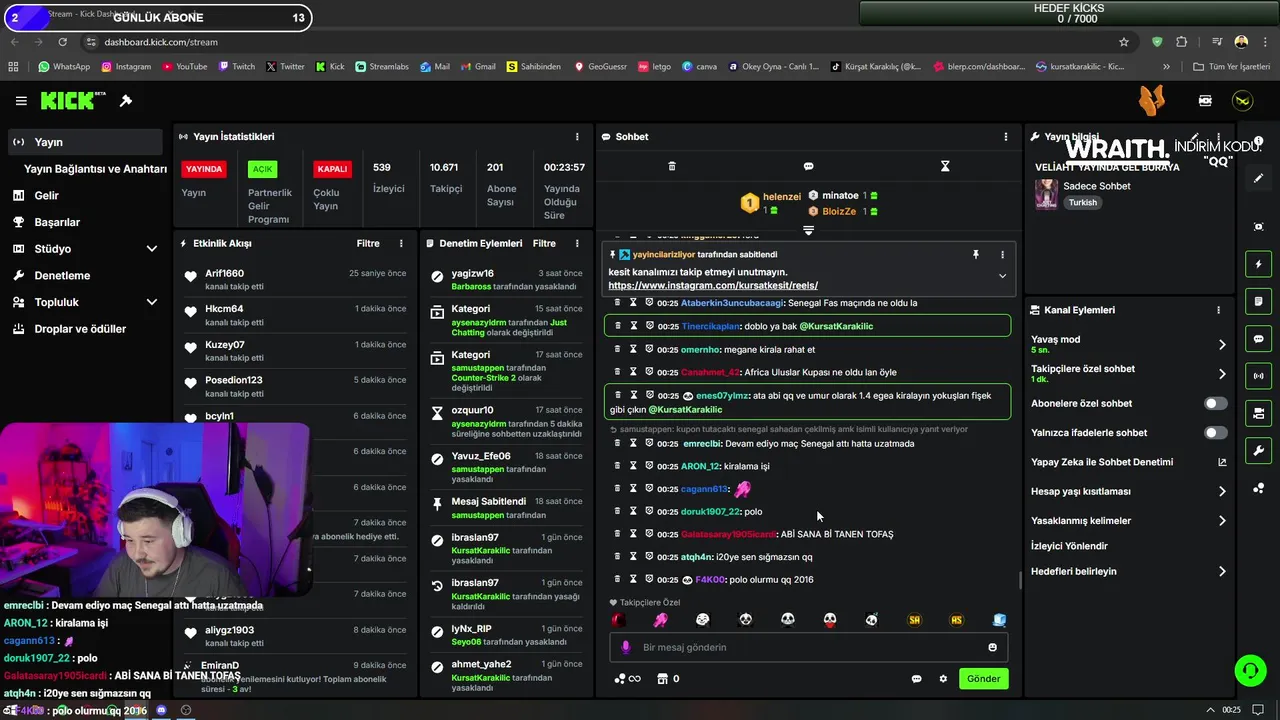Image resolution: width=1280 pixels, height=720 pixels.
Task: Open Droplar ve ödüller in the sidebar
Action: click(82, 329)
